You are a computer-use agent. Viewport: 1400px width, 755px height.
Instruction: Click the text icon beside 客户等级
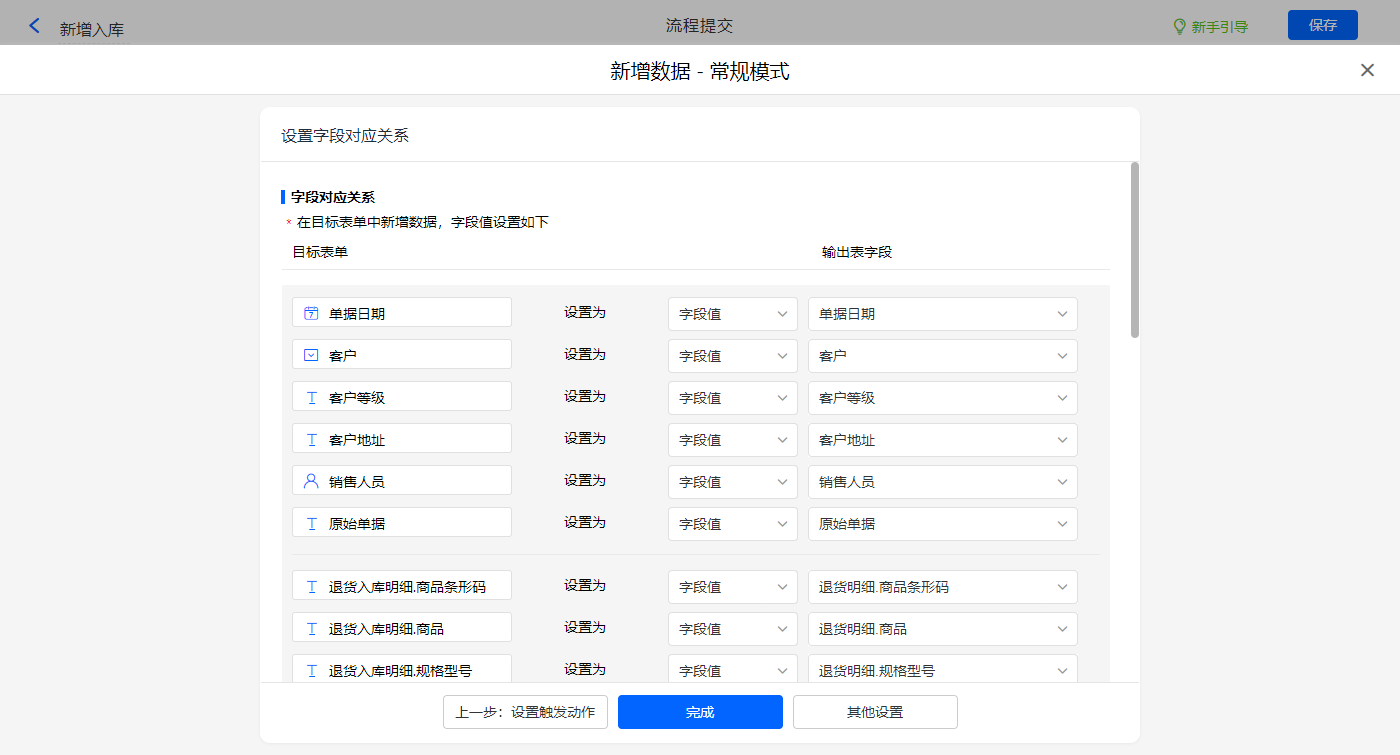point(311,397)
